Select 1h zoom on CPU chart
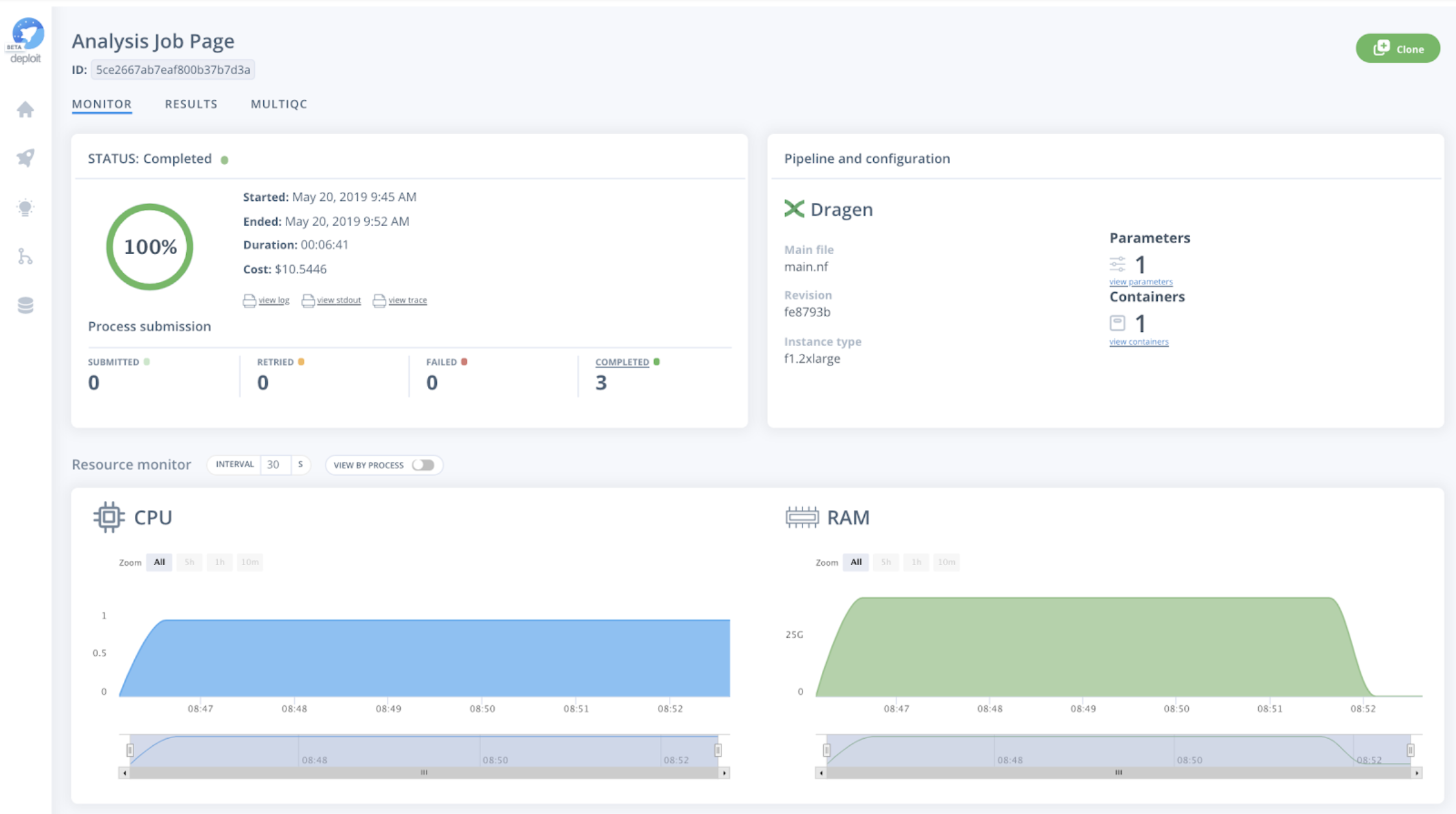This screenshot has height=814, width=1456. click(220, 562)
